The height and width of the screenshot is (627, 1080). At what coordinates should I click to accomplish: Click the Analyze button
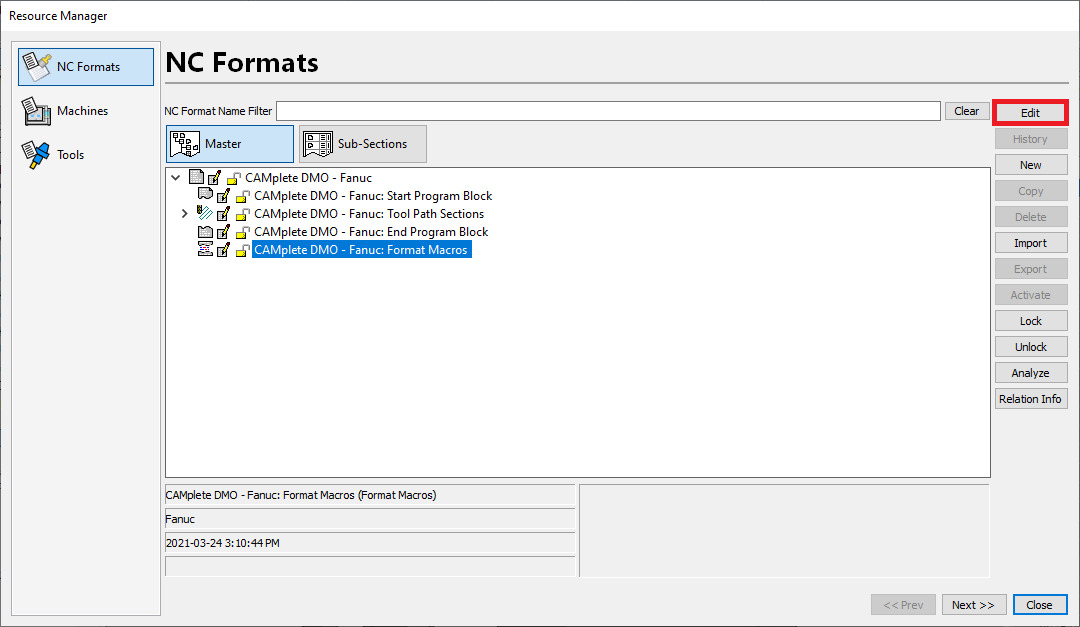point(1031,373)
